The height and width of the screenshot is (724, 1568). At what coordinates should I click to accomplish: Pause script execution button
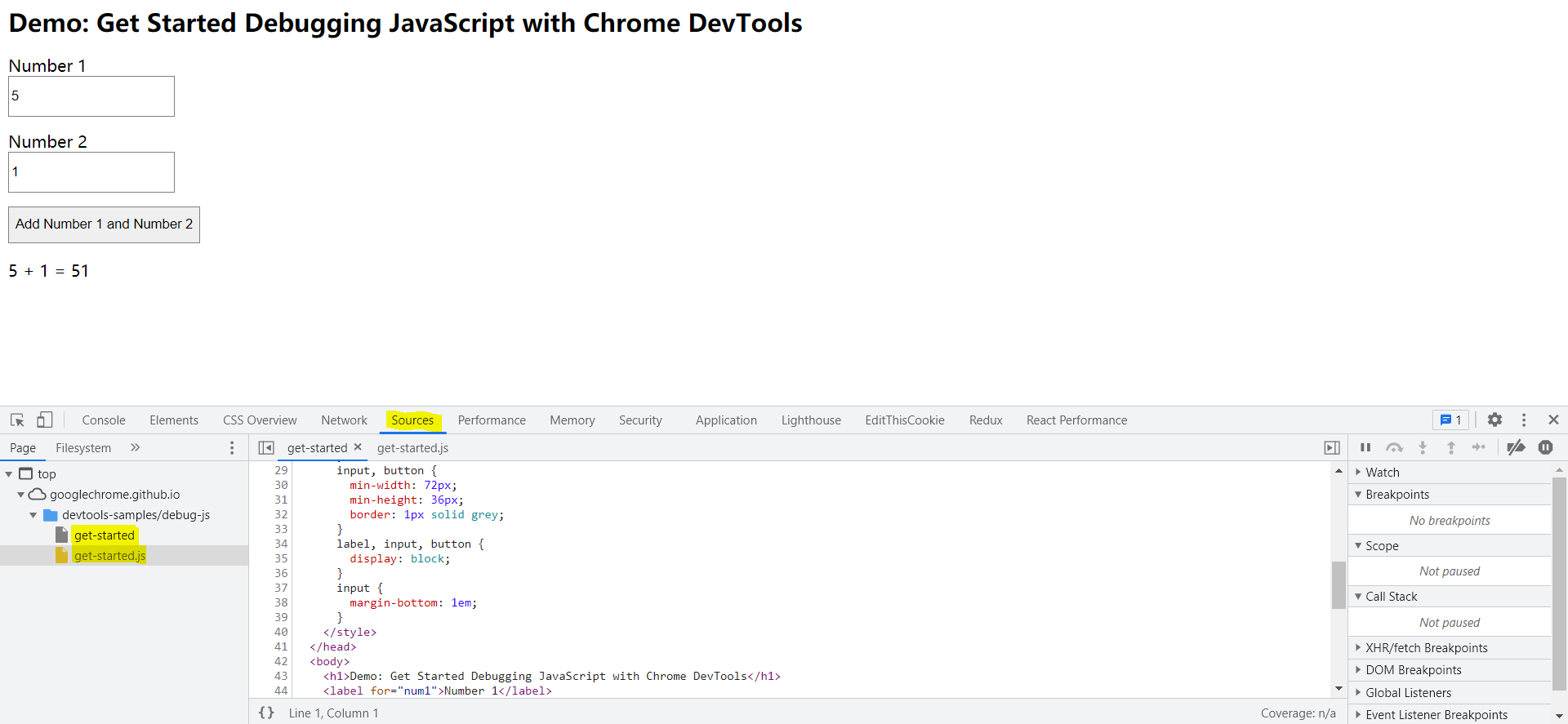[x=1365, y=447]
